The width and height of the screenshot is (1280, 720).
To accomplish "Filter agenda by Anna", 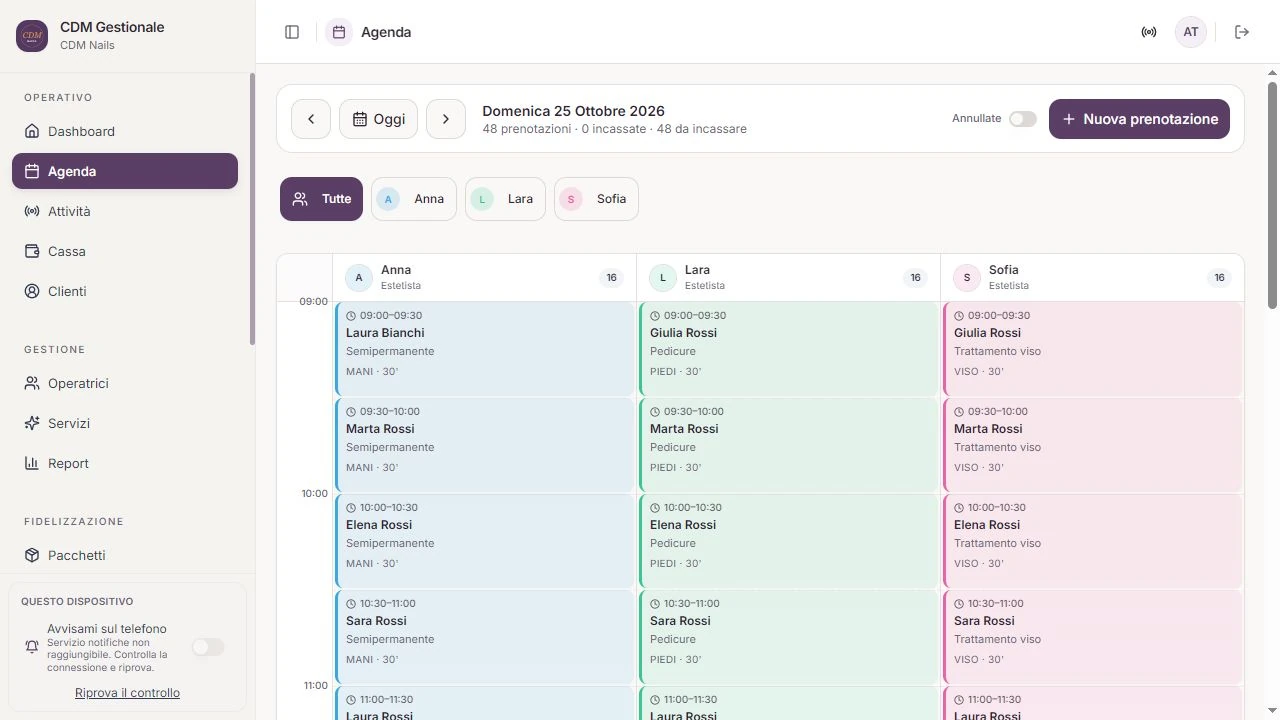I will pos(414,199).
